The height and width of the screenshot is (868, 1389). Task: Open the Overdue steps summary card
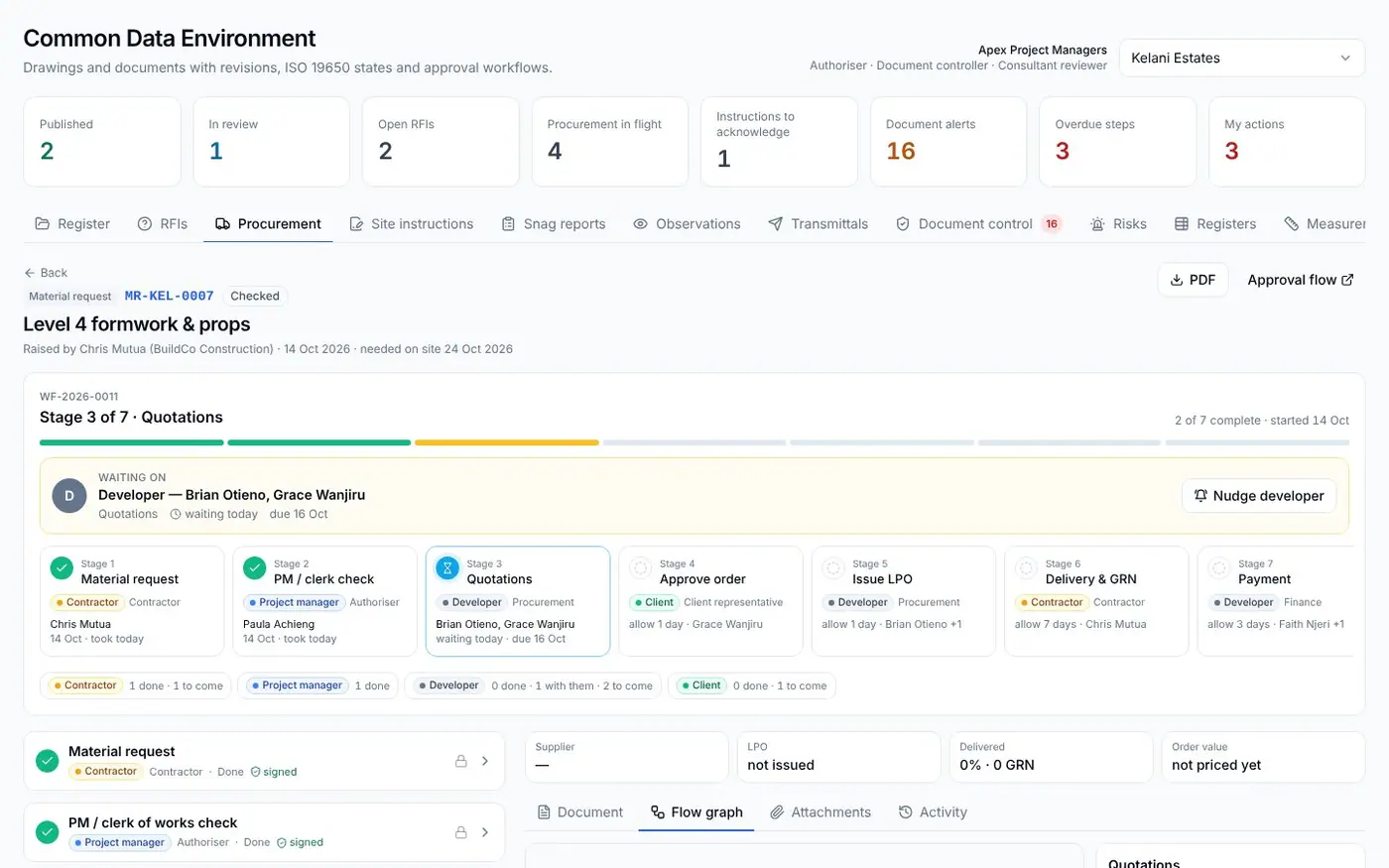pos(1117,142)
